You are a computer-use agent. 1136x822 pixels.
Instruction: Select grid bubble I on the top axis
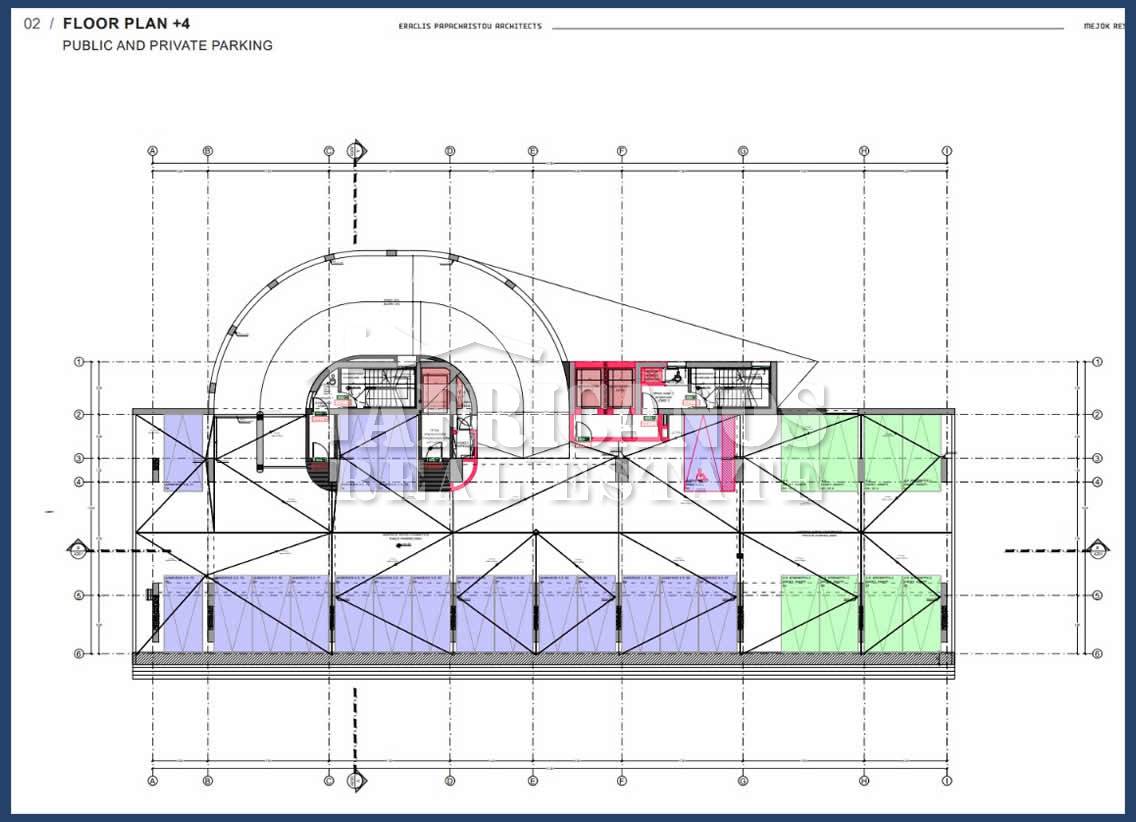(x=946, y=151)
